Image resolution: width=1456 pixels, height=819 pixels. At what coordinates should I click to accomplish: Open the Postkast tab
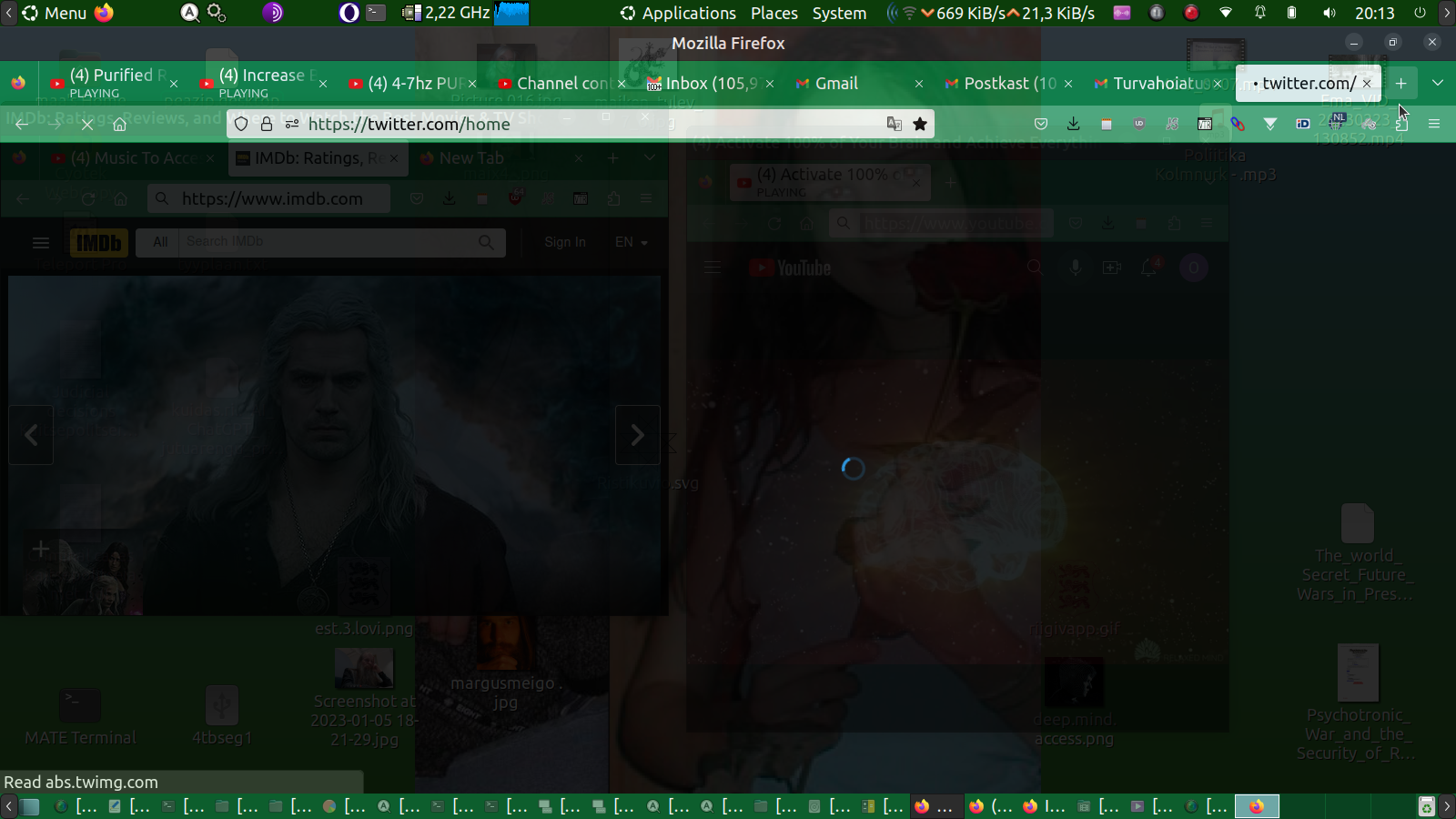pos(1006,83)
